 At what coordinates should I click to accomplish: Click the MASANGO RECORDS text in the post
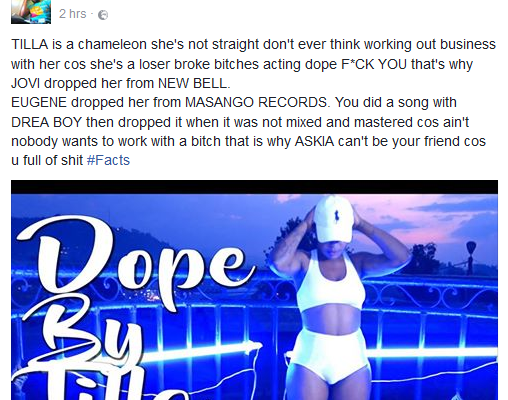[x=256, y=102]
